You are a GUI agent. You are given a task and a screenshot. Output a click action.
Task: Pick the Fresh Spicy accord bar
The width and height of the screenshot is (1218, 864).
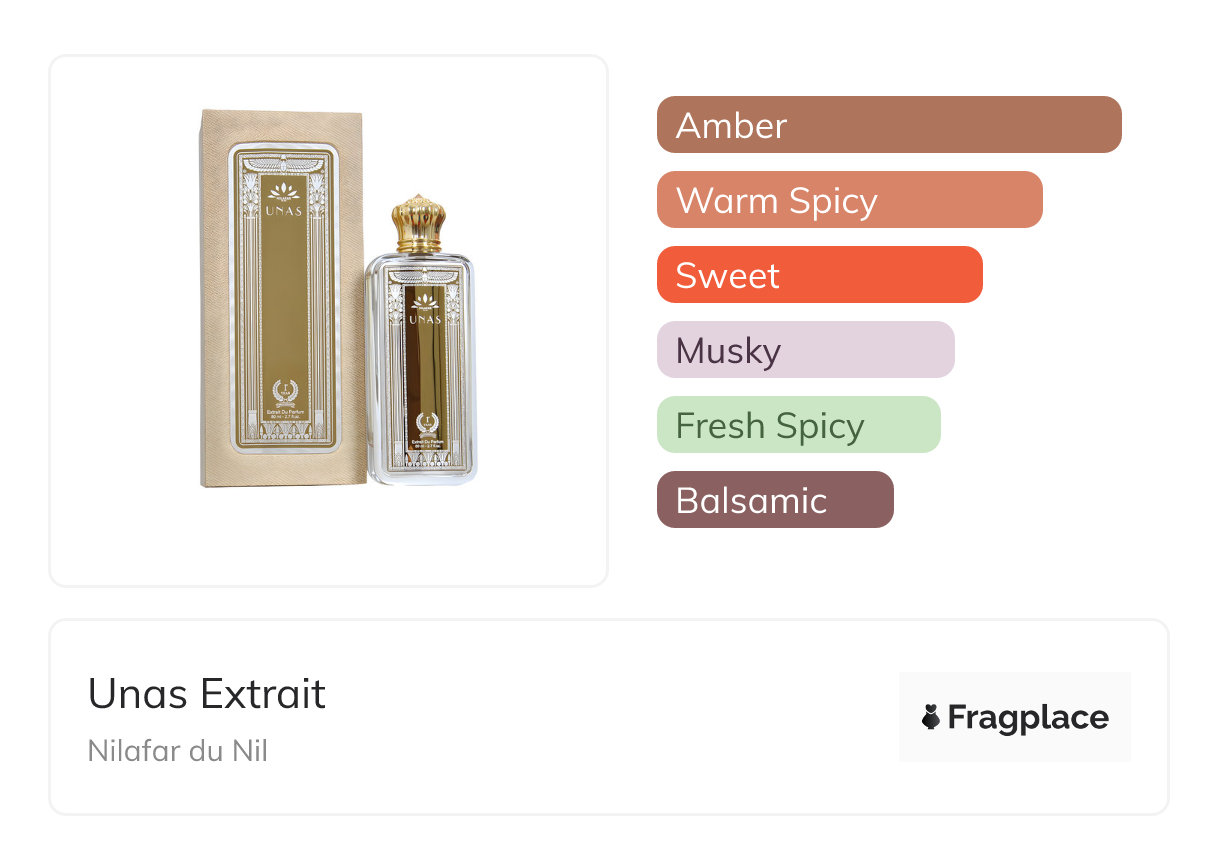pyautogui.click(x=798, y=425)
